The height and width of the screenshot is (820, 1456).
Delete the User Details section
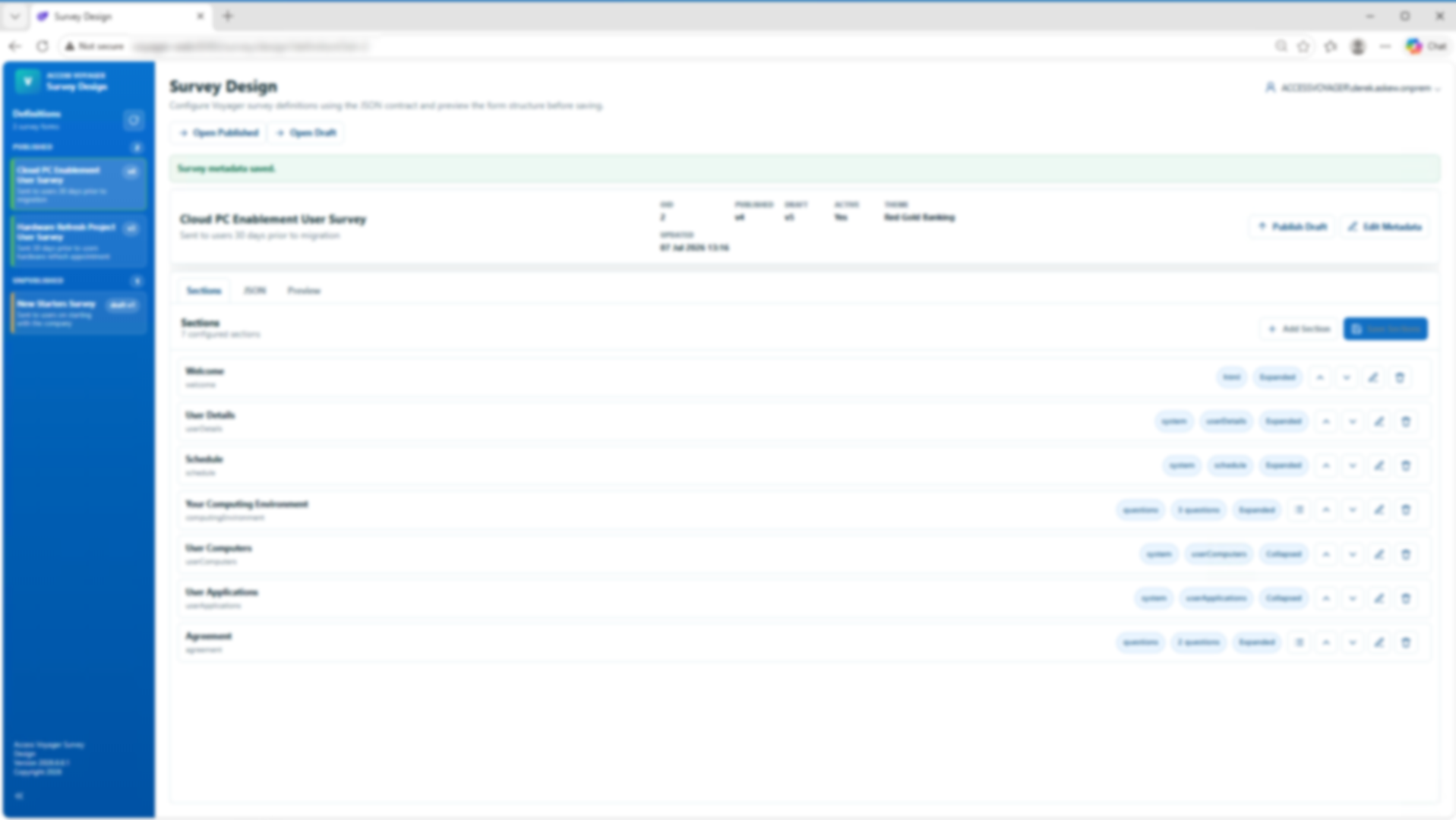[x=1406, y=421]
